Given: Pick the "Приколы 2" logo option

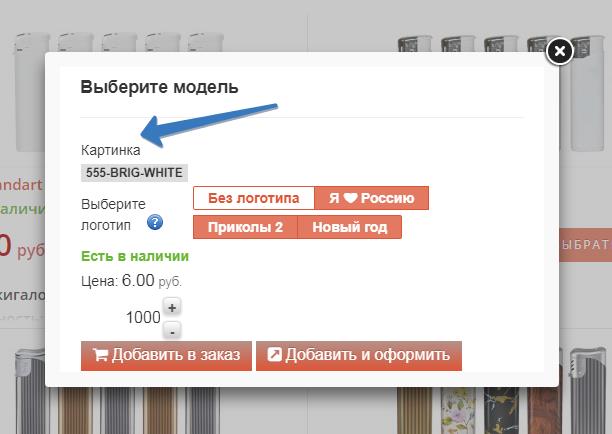Looking at the screenshot, I should [245, 227].
